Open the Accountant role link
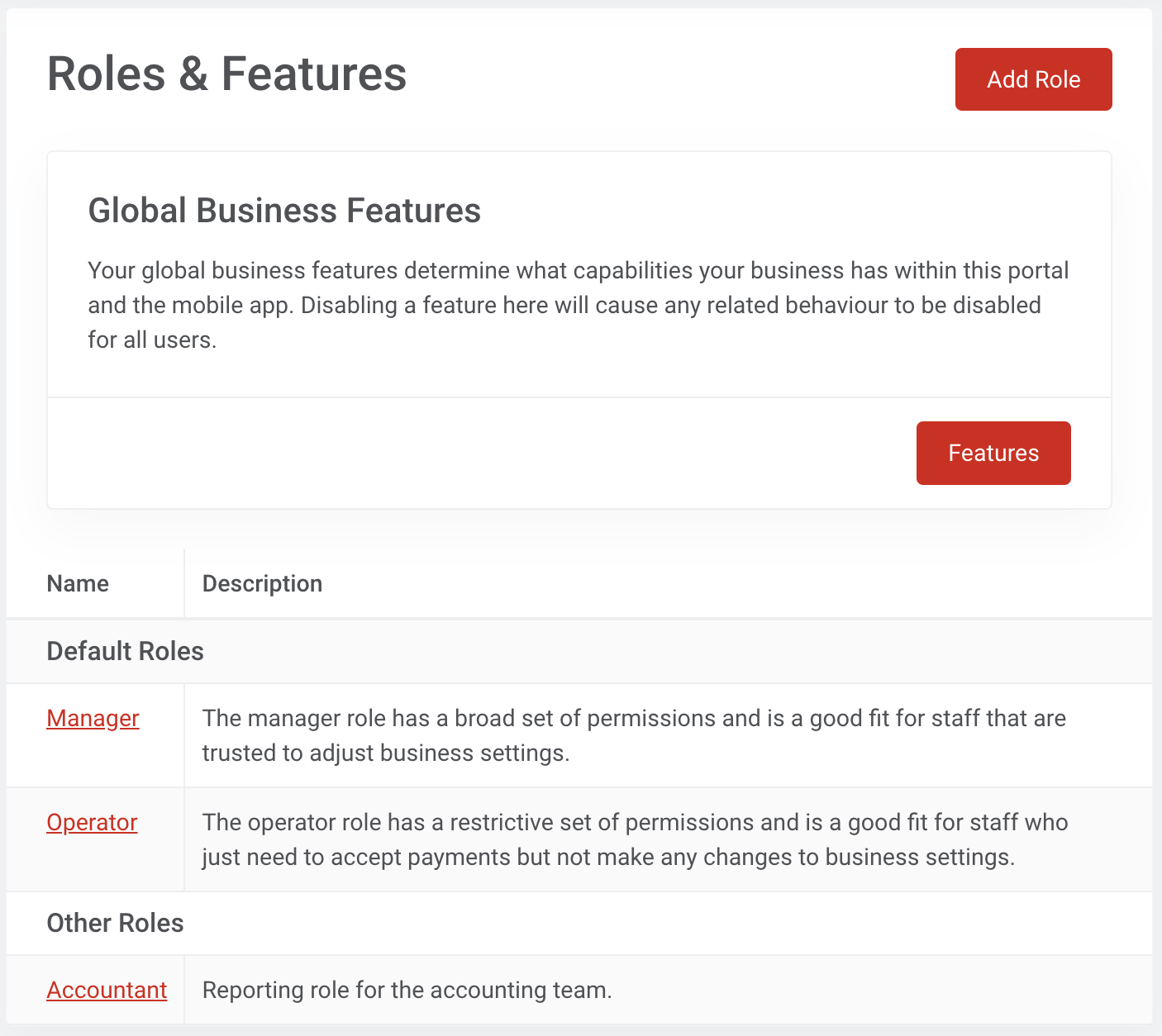This screenshot has width=1162, height=1036. [107, 990]
